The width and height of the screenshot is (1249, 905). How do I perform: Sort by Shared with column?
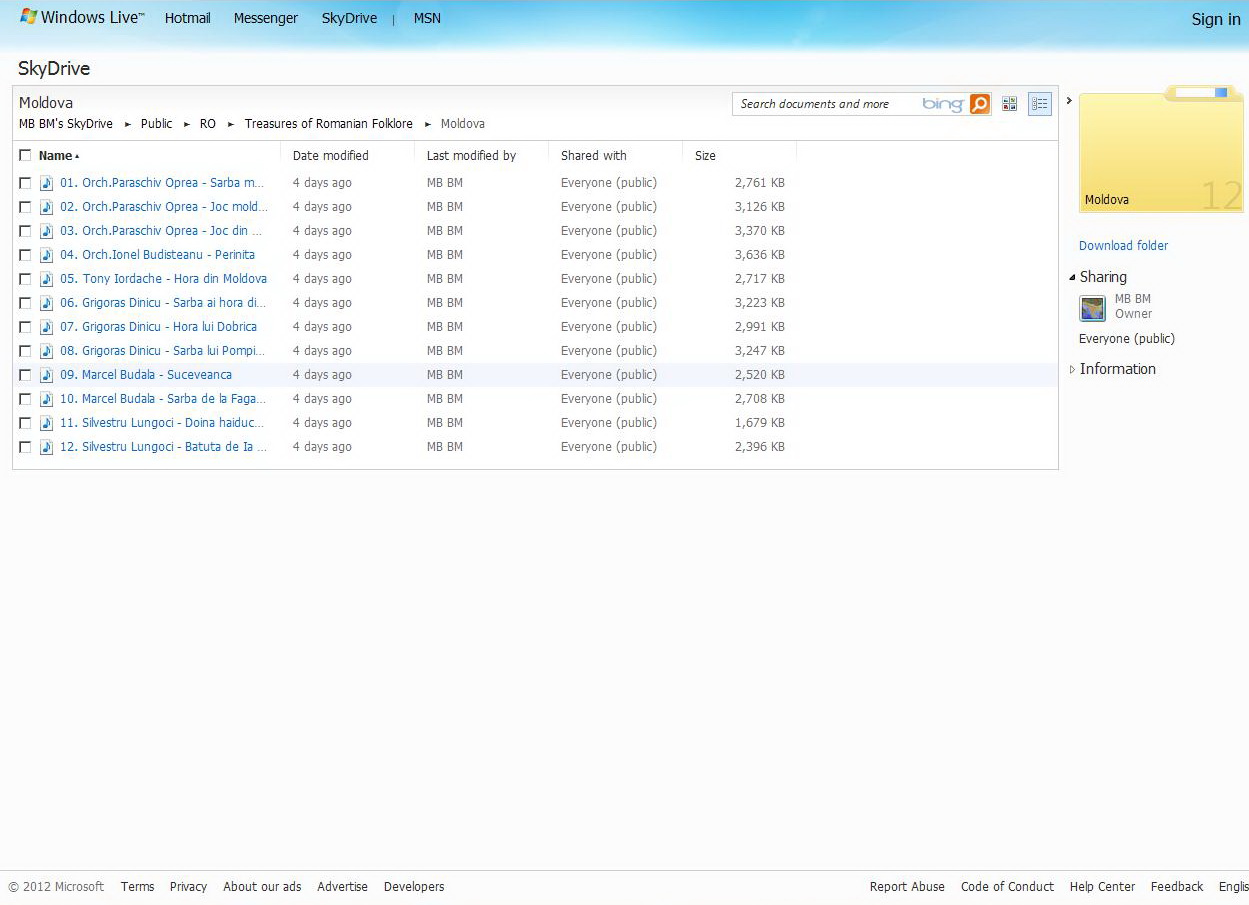tap(594, 156)
